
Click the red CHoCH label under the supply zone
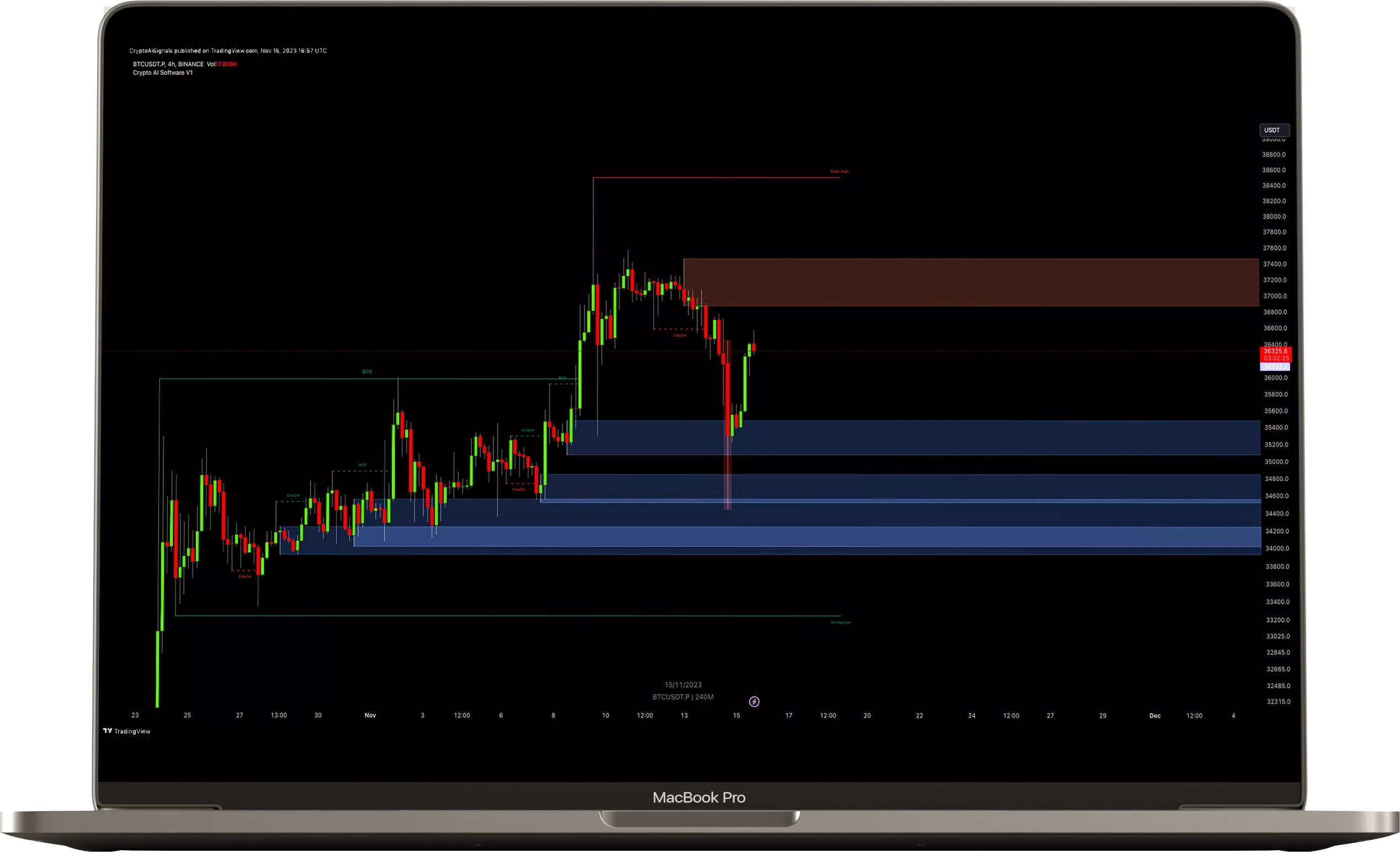pos(680,335)
